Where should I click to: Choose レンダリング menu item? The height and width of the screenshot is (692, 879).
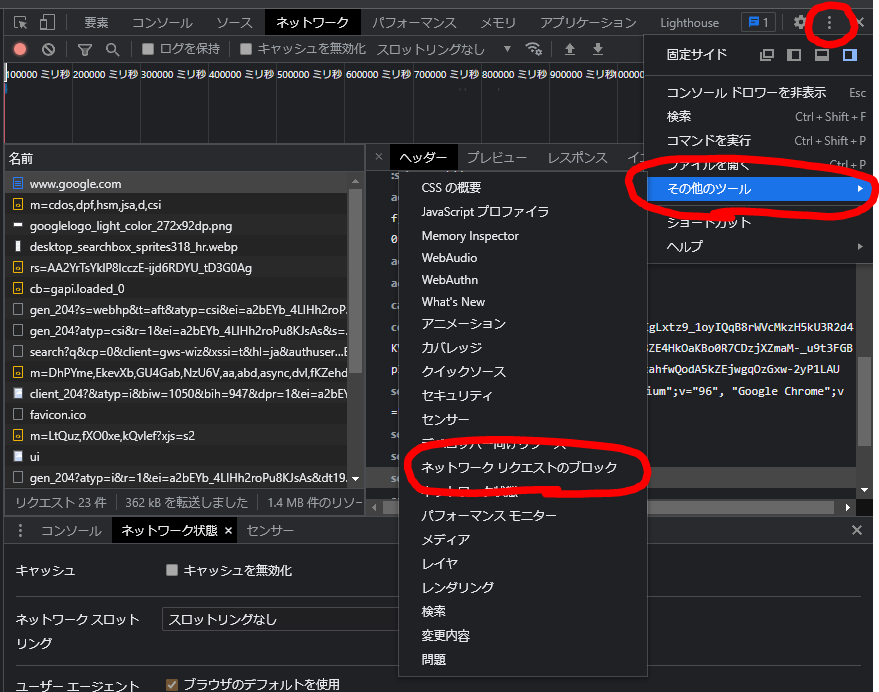(x=522, y=587)
